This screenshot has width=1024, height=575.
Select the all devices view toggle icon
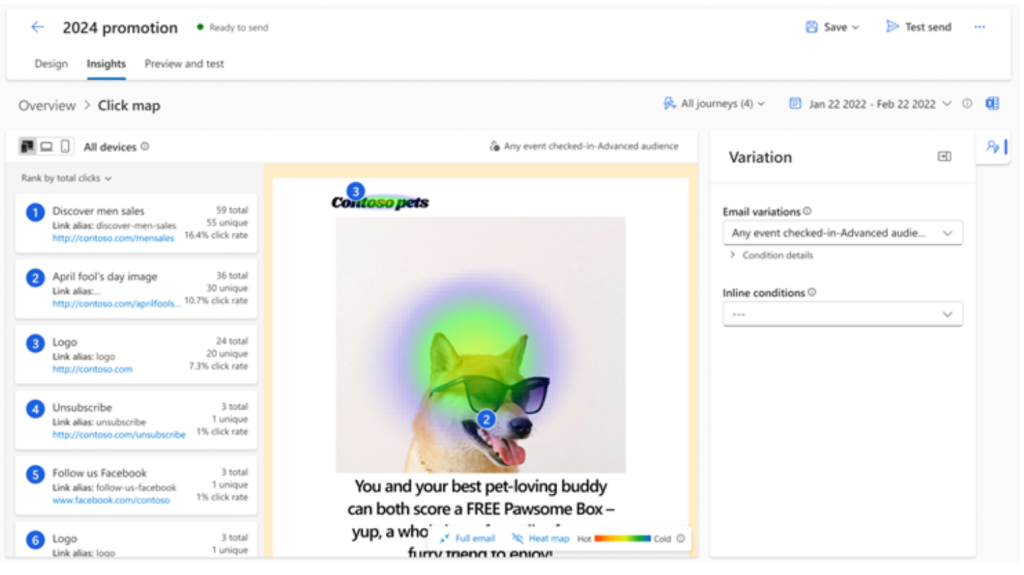(x=27, y=146)
